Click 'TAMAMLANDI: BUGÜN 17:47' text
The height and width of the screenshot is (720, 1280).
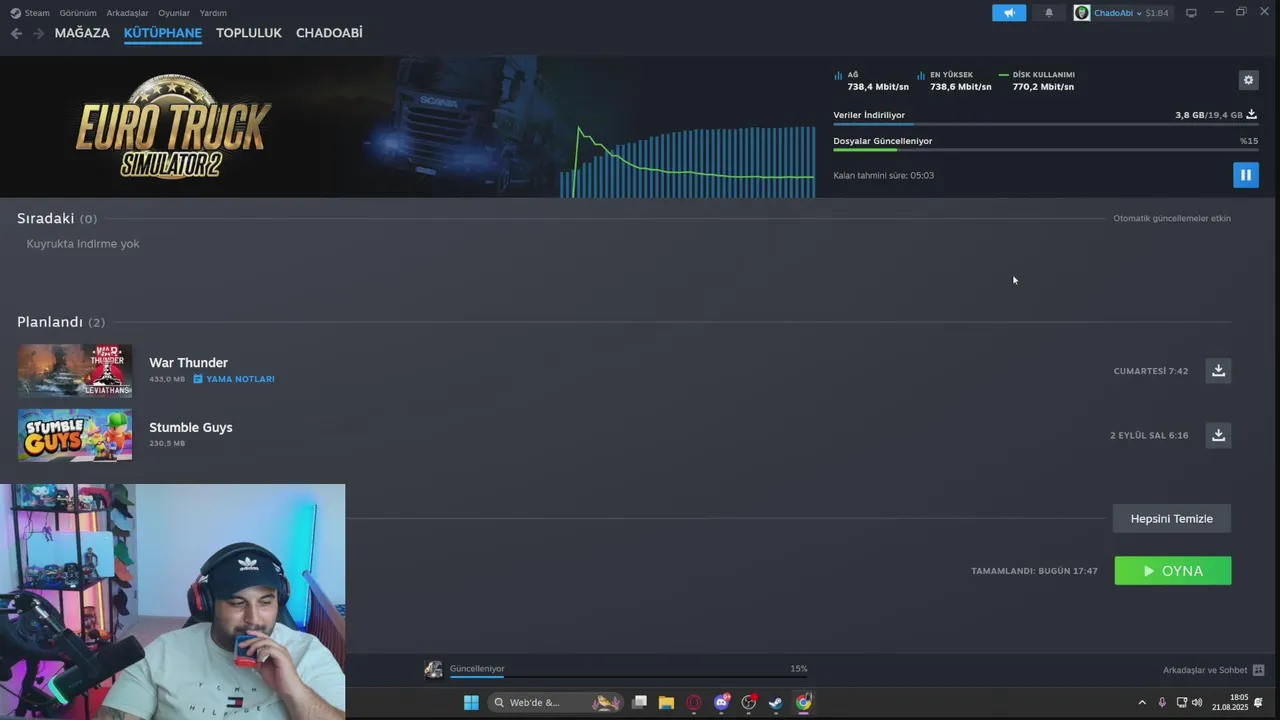(1034, 571)
